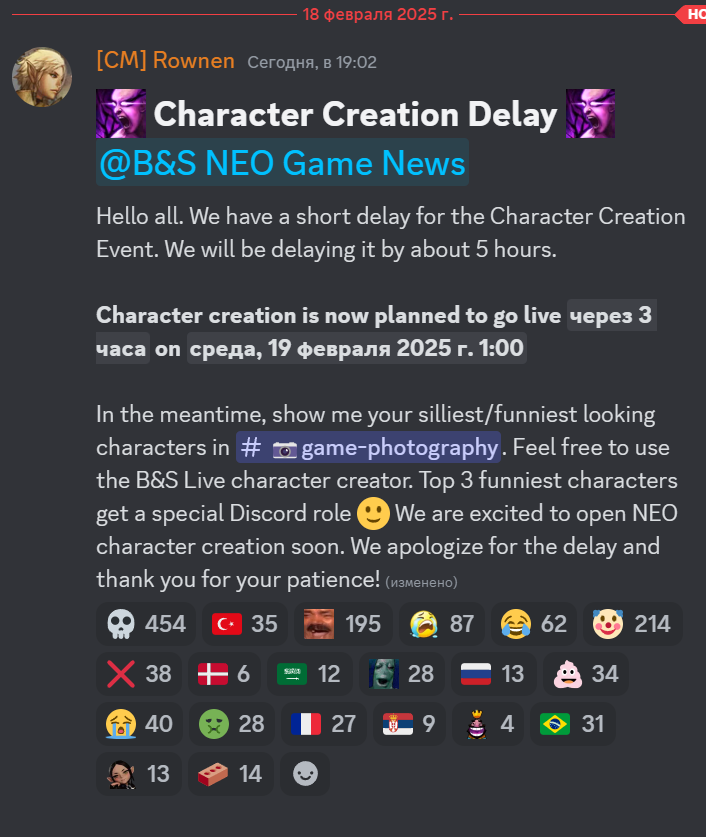Screen dimensions: 706x837
Task: Click the timestamp среда, 19 февраля 2025
Action: pyautogui.click(x=356, y=348)
